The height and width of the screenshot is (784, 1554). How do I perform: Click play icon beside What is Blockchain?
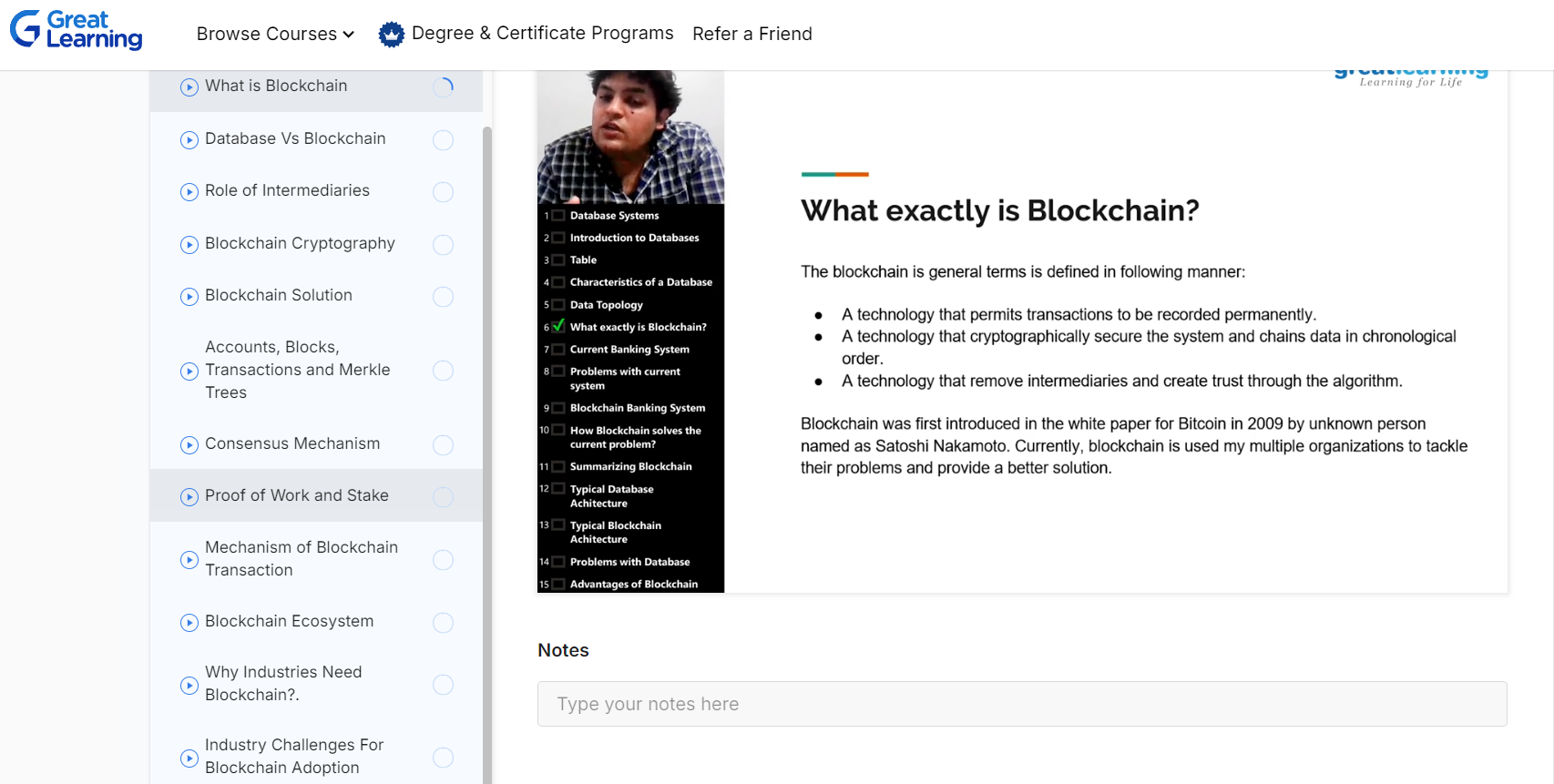[189, 87]
